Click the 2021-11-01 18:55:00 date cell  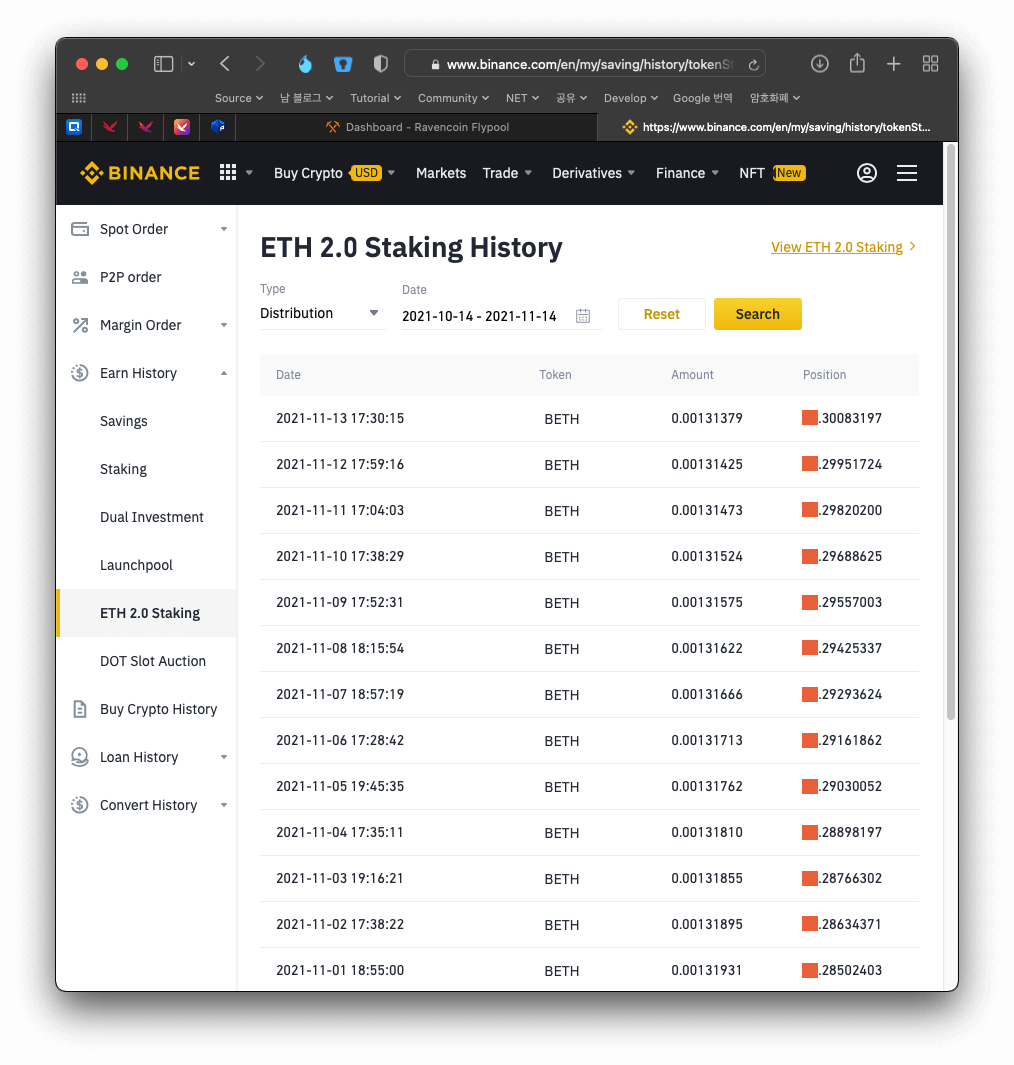pos(340,971)
